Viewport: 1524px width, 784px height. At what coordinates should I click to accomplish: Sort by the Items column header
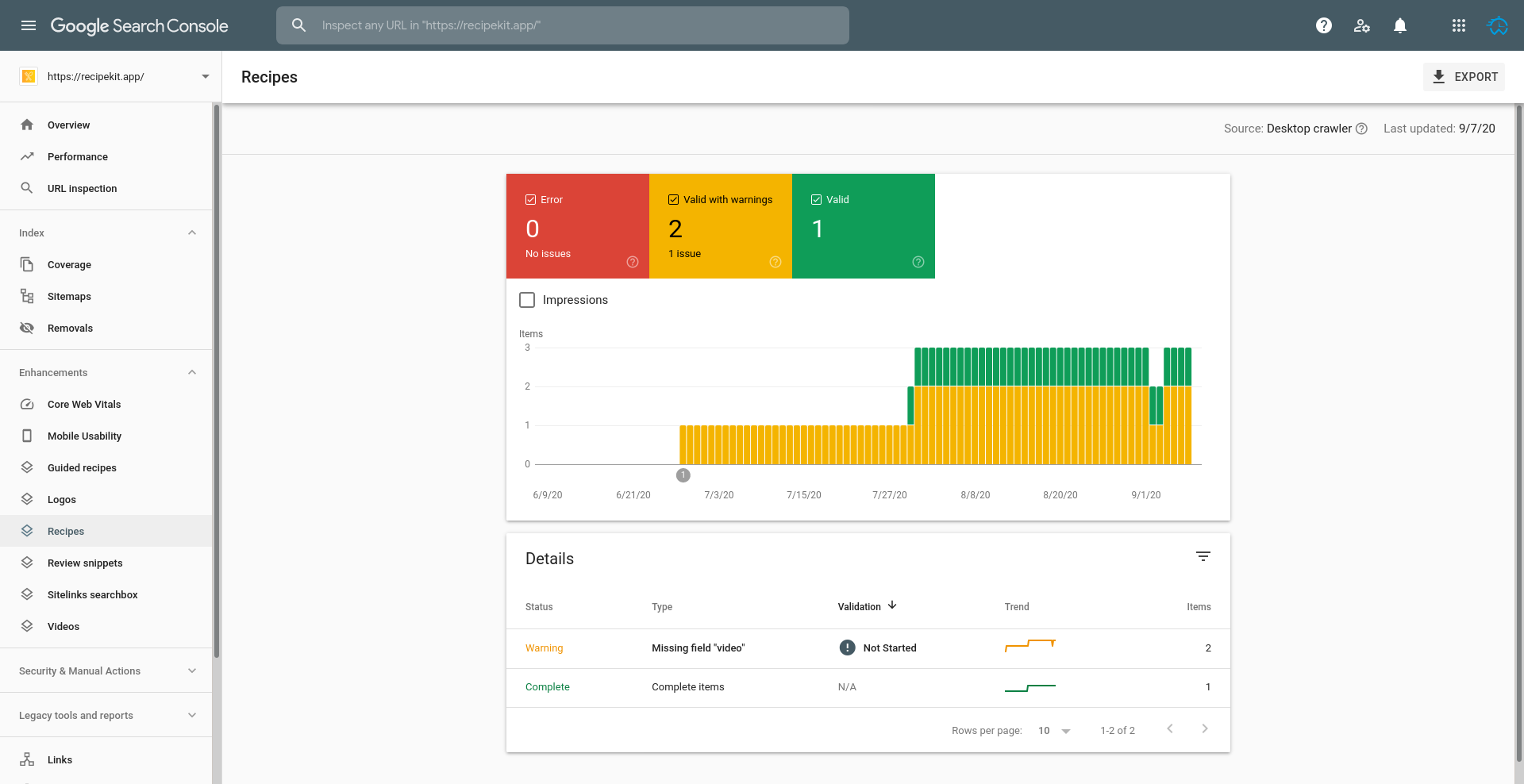point(1199,607)
